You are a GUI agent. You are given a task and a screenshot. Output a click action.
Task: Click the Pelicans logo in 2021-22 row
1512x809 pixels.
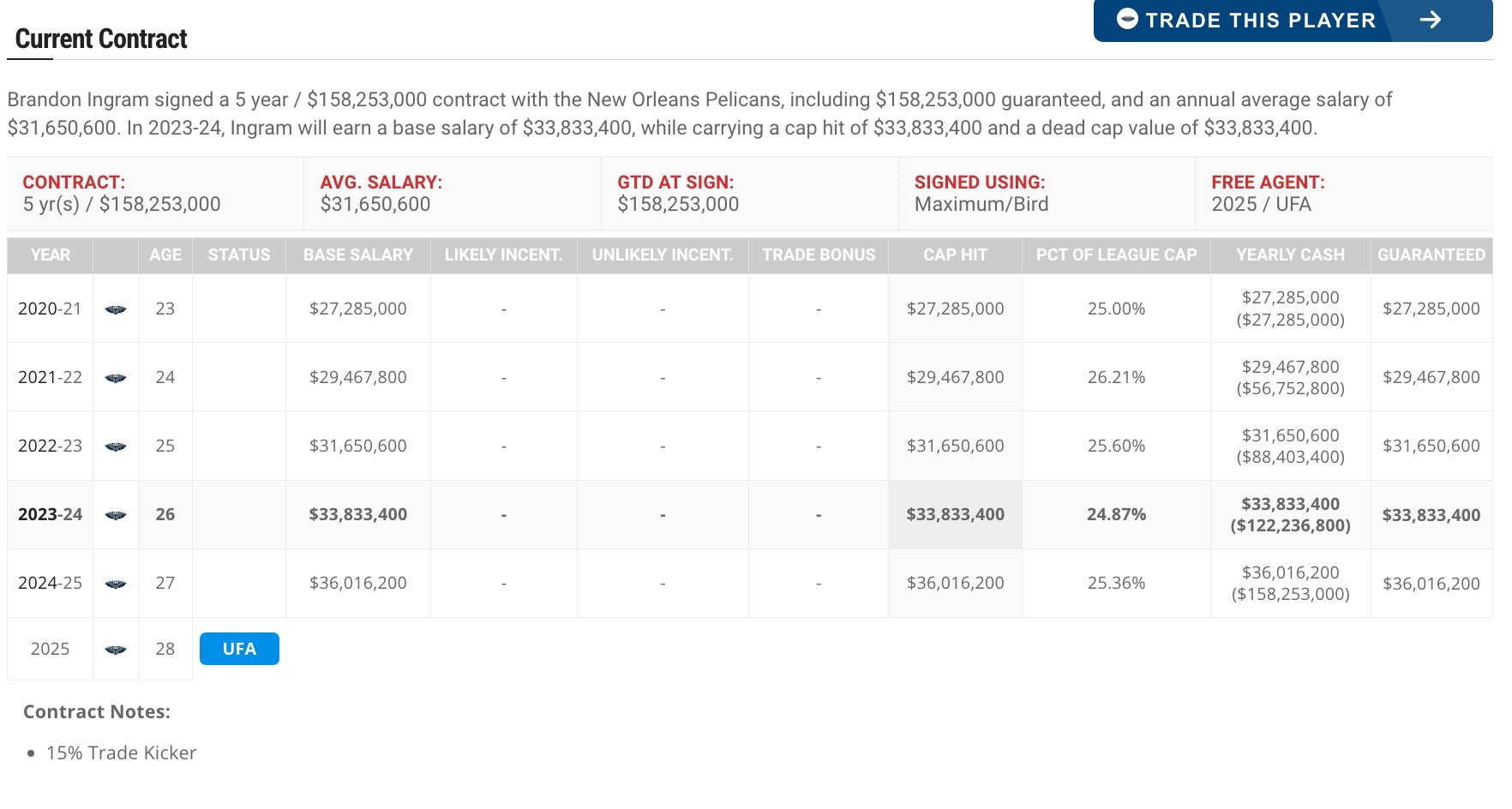pos(116,378)
